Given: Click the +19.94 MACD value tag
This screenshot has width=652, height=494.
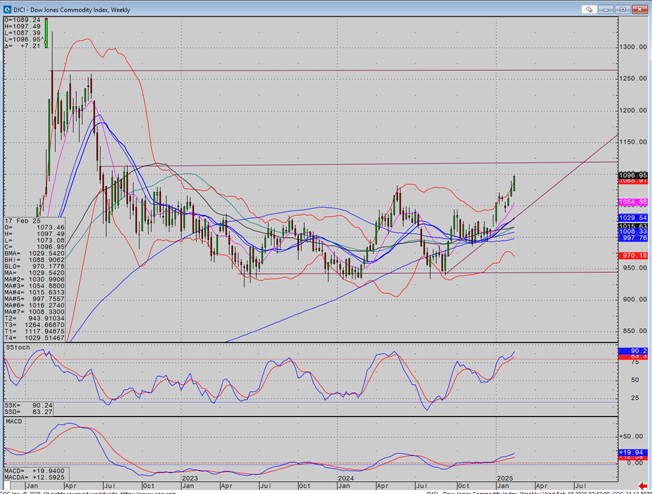Looking at the screenshot, I should [635, 451].
